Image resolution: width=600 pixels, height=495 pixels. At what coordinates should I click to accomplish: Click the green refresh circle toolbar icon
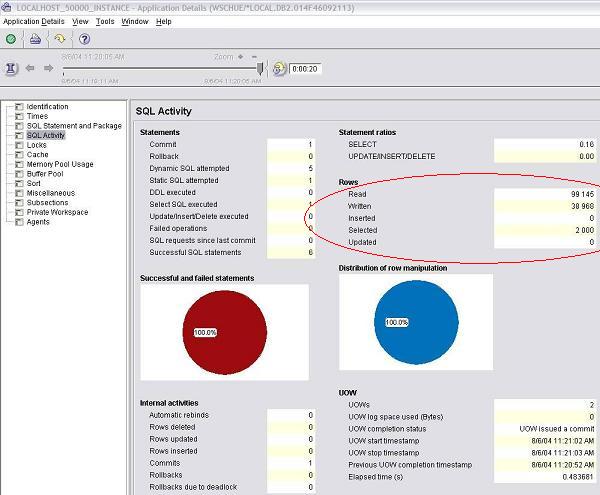click(11, 39)
